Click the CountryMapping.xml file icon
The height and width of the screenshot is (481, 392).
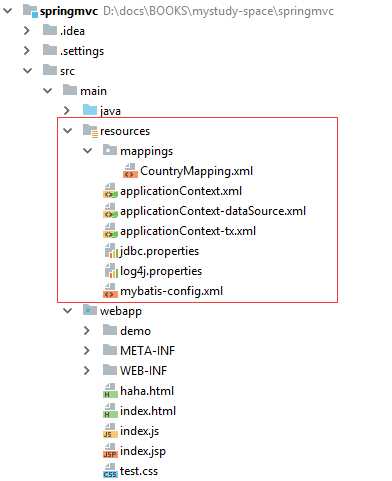click(x=130, y=171)
